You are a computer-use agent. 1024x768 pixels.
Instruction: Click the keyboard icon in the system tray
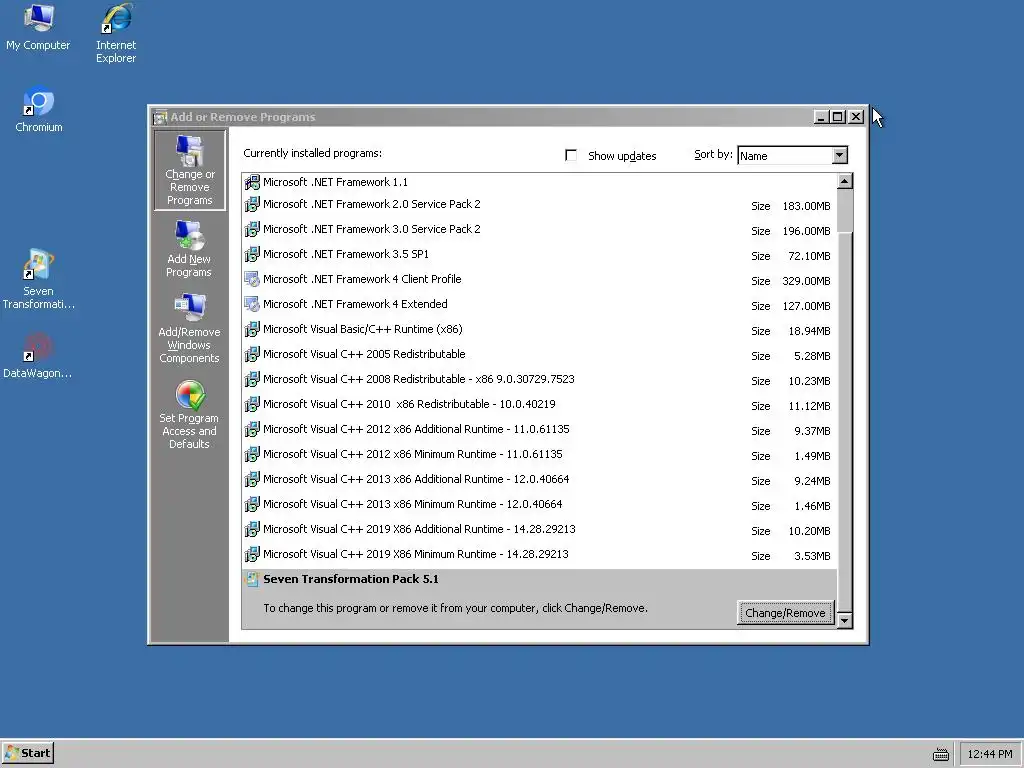pyautogui.click(x=940, y=754)
